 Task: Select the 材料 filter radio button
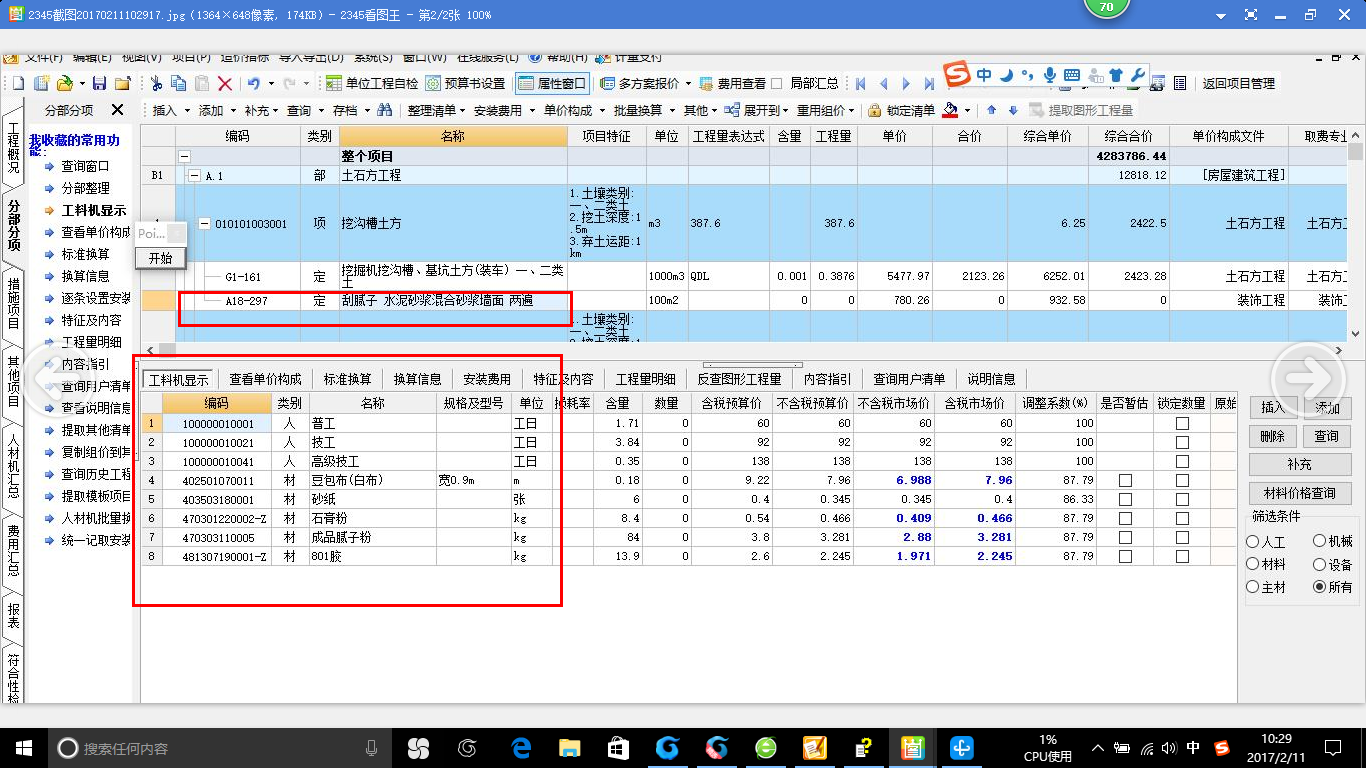[1253, 564]
